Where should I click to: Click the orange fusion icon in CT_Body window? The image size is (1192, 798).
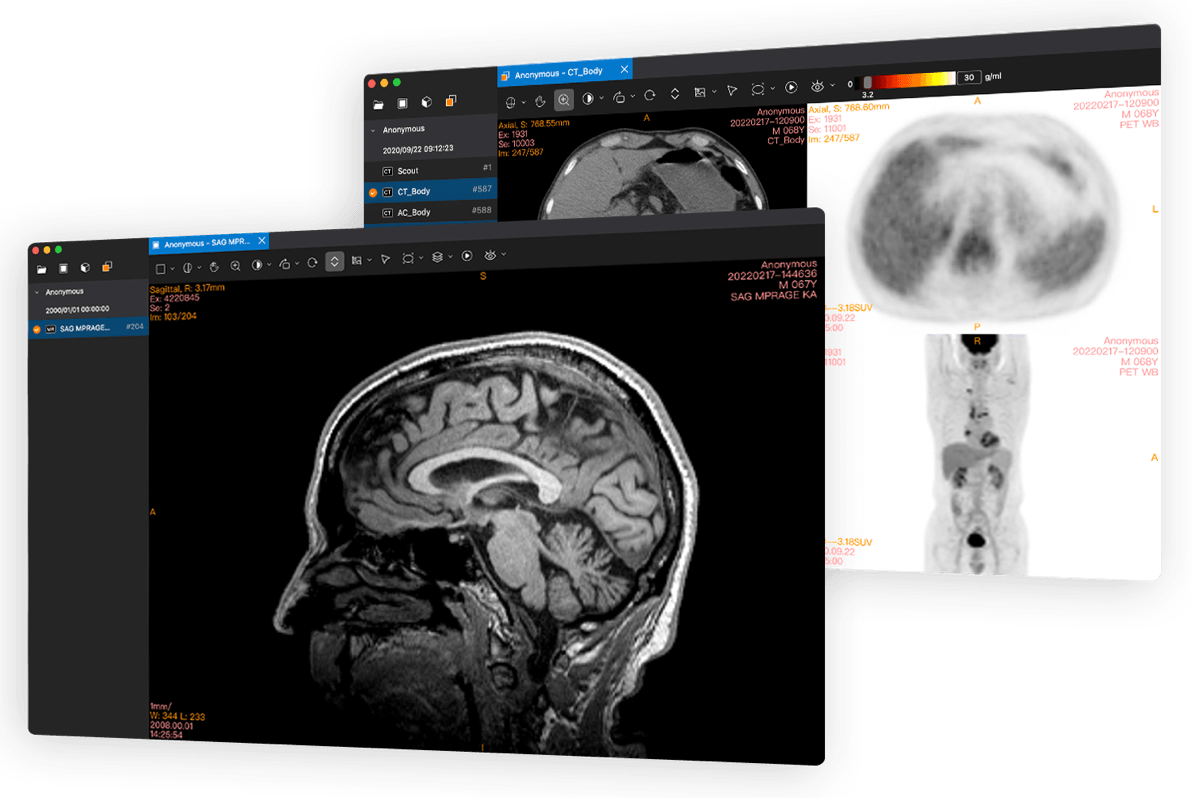pyautogui.click(x=451, y=100)
